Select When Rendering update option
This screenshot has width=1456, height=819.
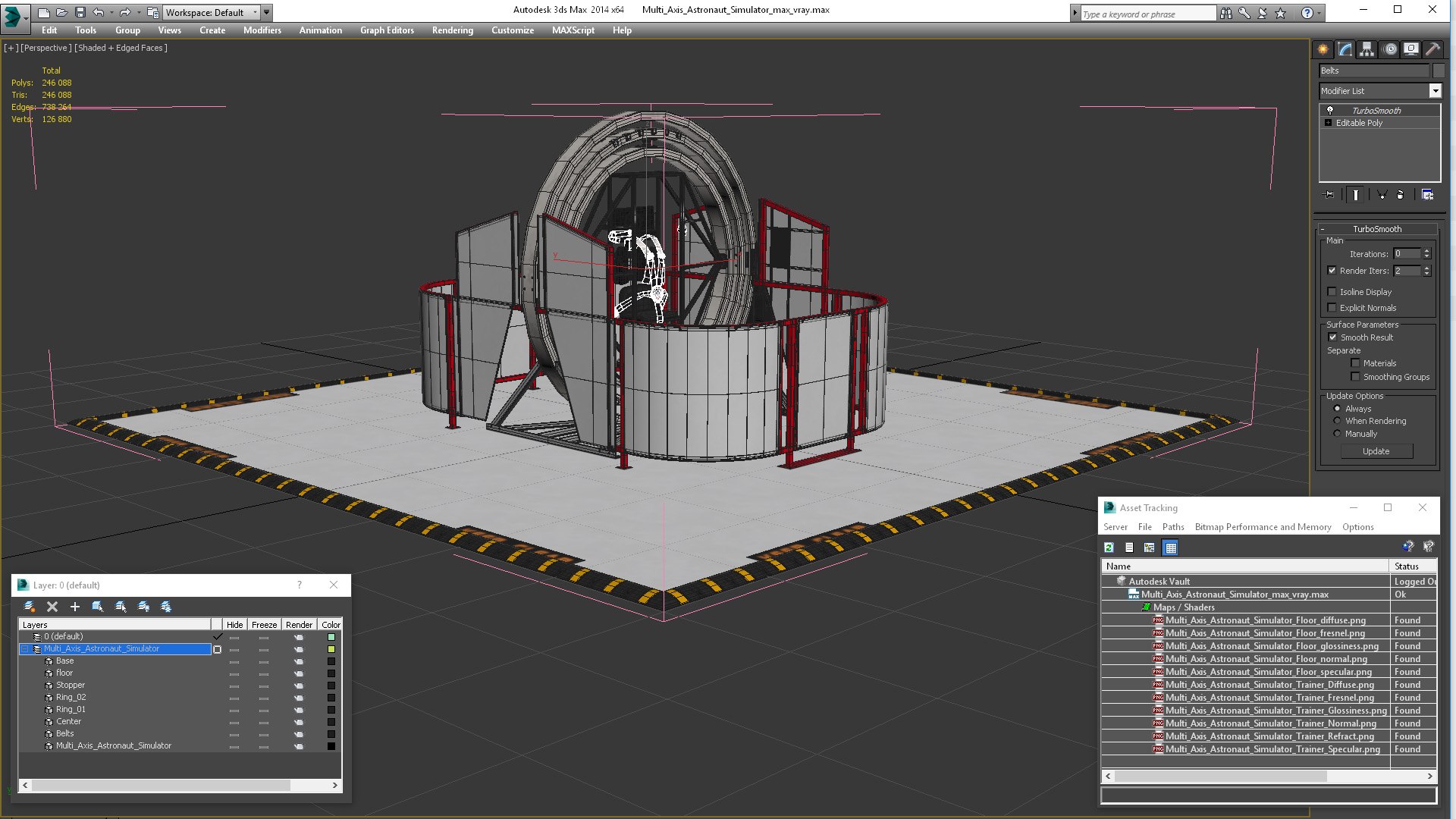[x=1337, y=421]
